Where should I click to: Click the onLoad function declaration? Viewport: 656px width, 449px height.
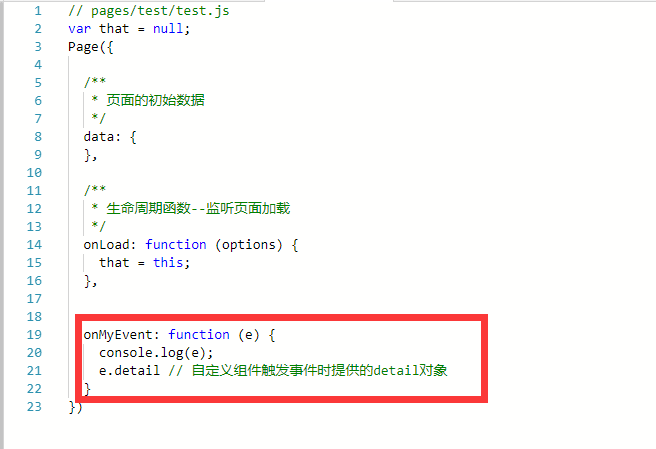click(191, 245)
